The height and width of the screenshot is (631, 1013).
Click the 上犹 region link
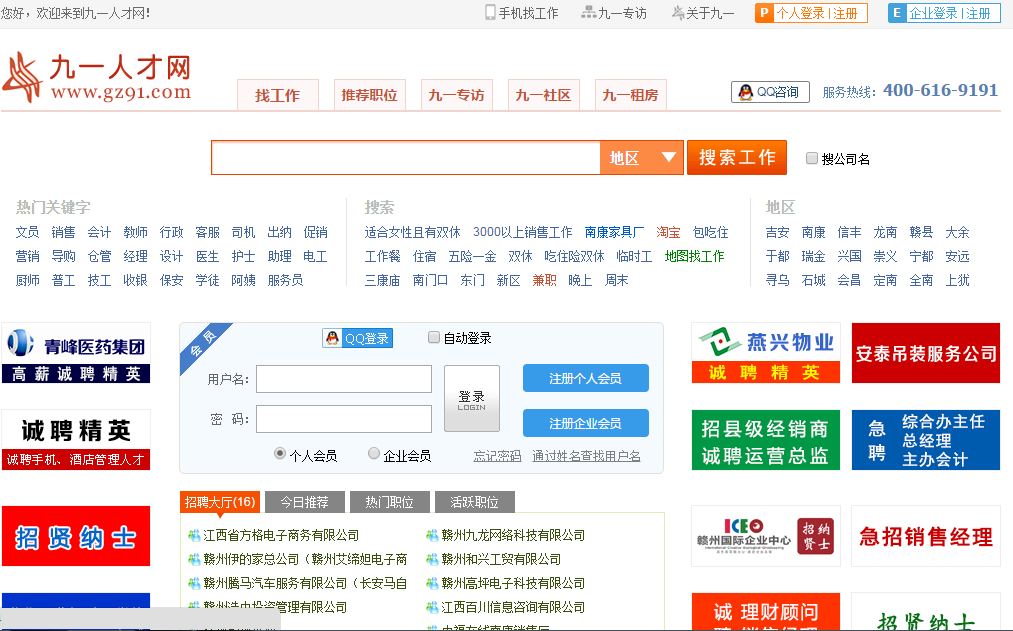tap(957, 280)
